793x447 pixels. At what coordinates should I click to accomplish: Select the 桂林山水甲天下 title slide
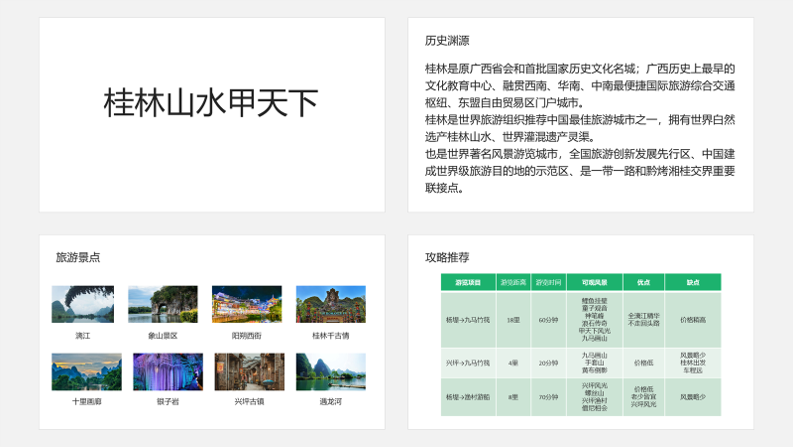coord(212,115)
